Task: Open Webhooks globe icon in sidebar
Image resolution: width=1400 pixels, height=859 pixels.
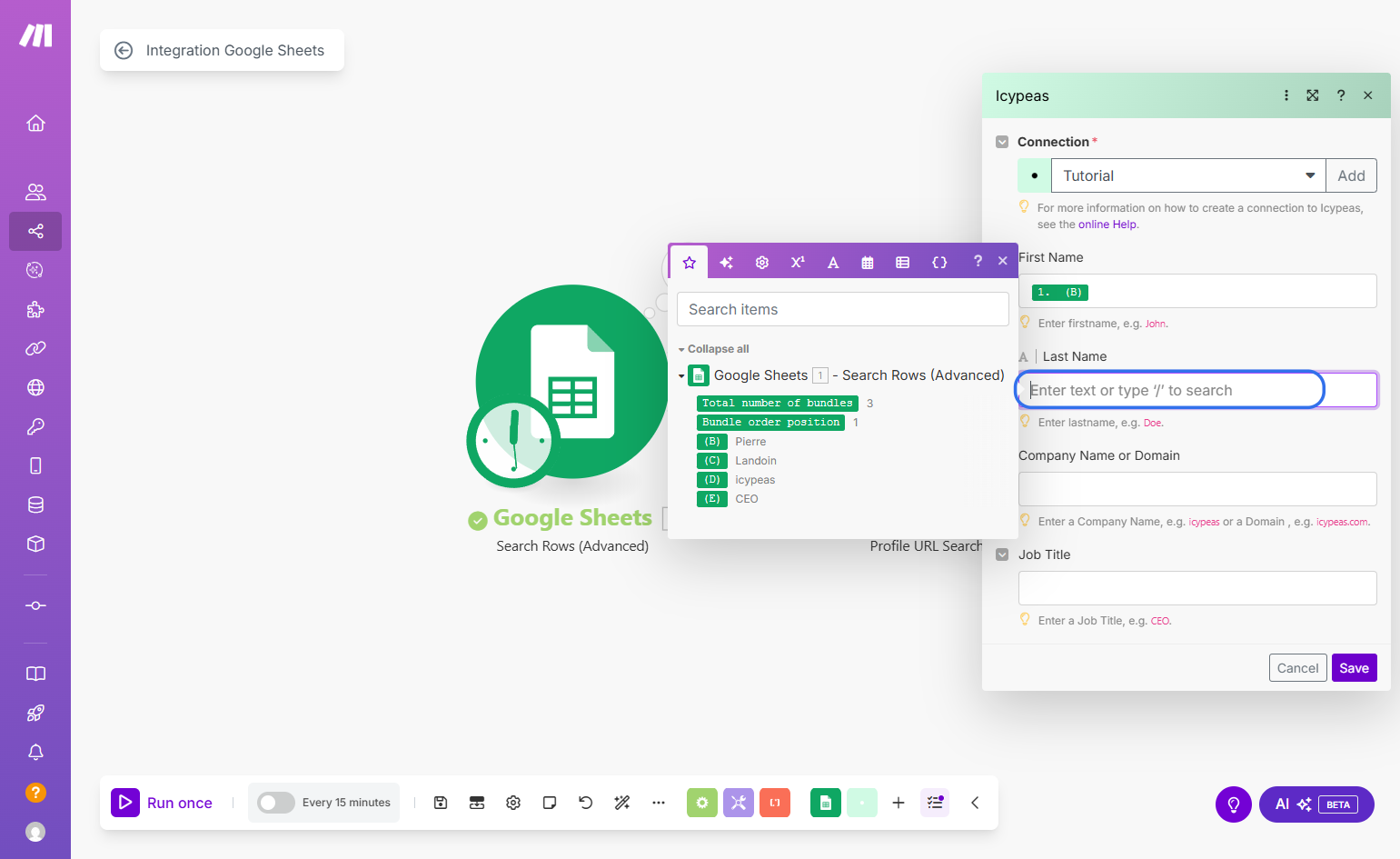Action: [35, 387]
